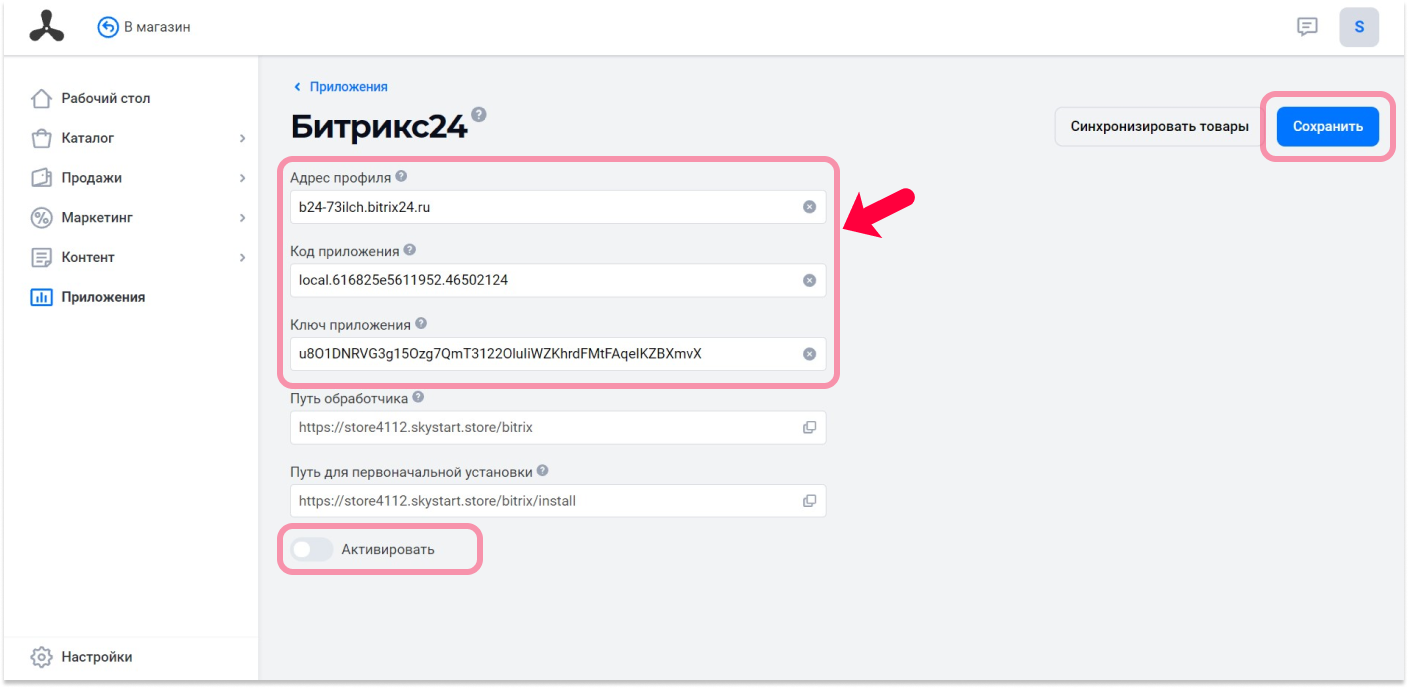Clear the Код приложения field
This screenshot has height=688, width=1408.
(x=810, y=280)
